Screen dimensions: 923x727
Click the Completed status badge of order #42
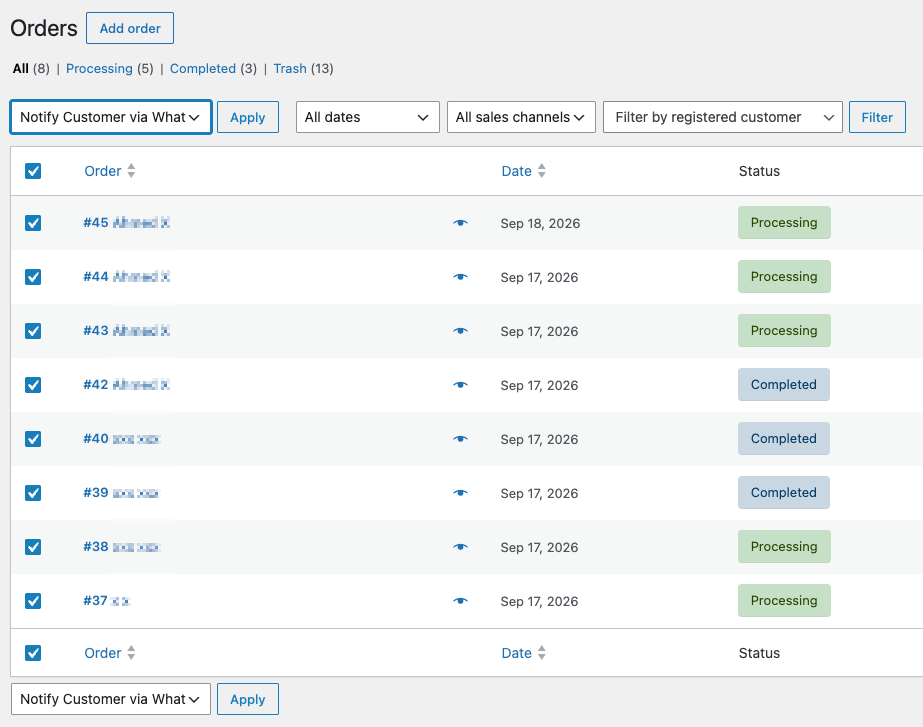pos(783,384)
